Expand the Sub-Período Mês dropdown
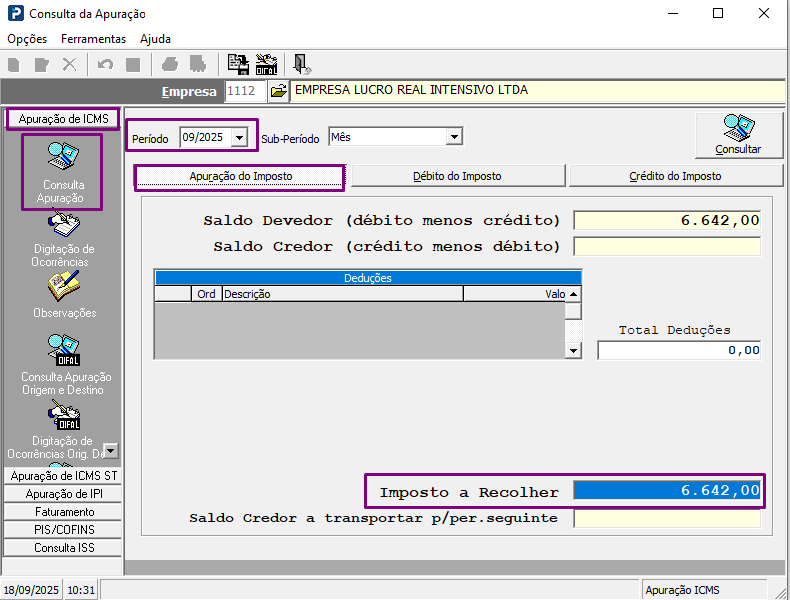The height and width of the screenshot is (600, 790). pos(454,137)
